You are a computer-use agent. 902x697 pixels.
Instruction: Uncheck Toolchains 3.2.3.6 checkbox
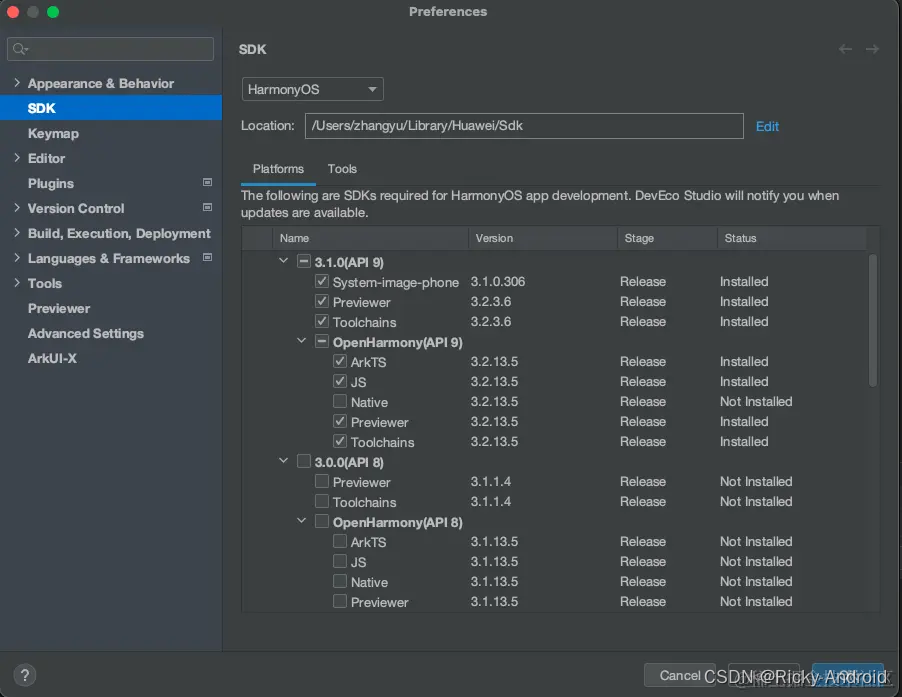coord(322,321)
